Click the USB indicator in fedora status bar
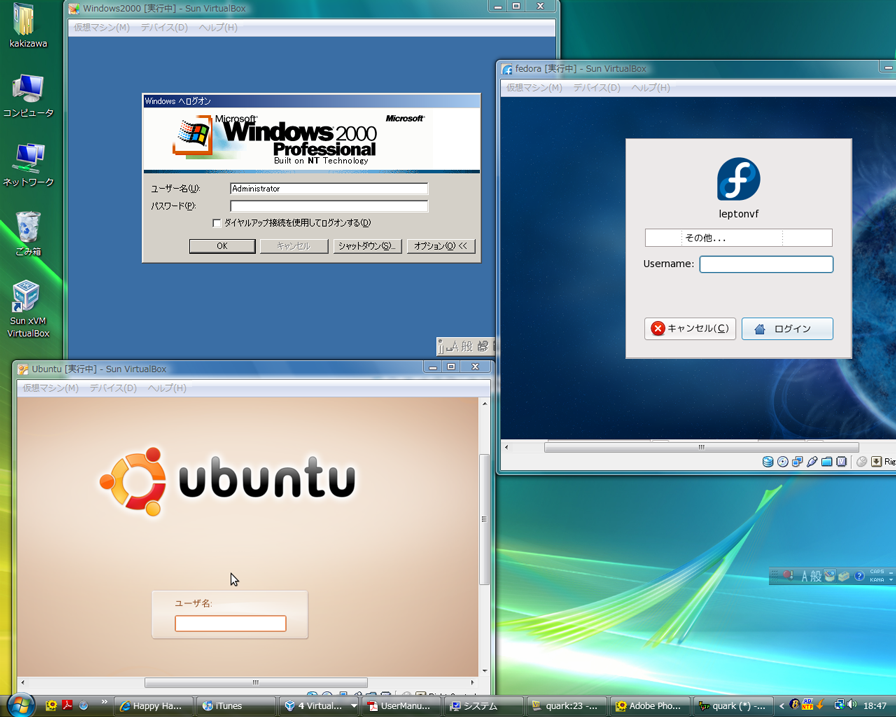 coord(812,462)
